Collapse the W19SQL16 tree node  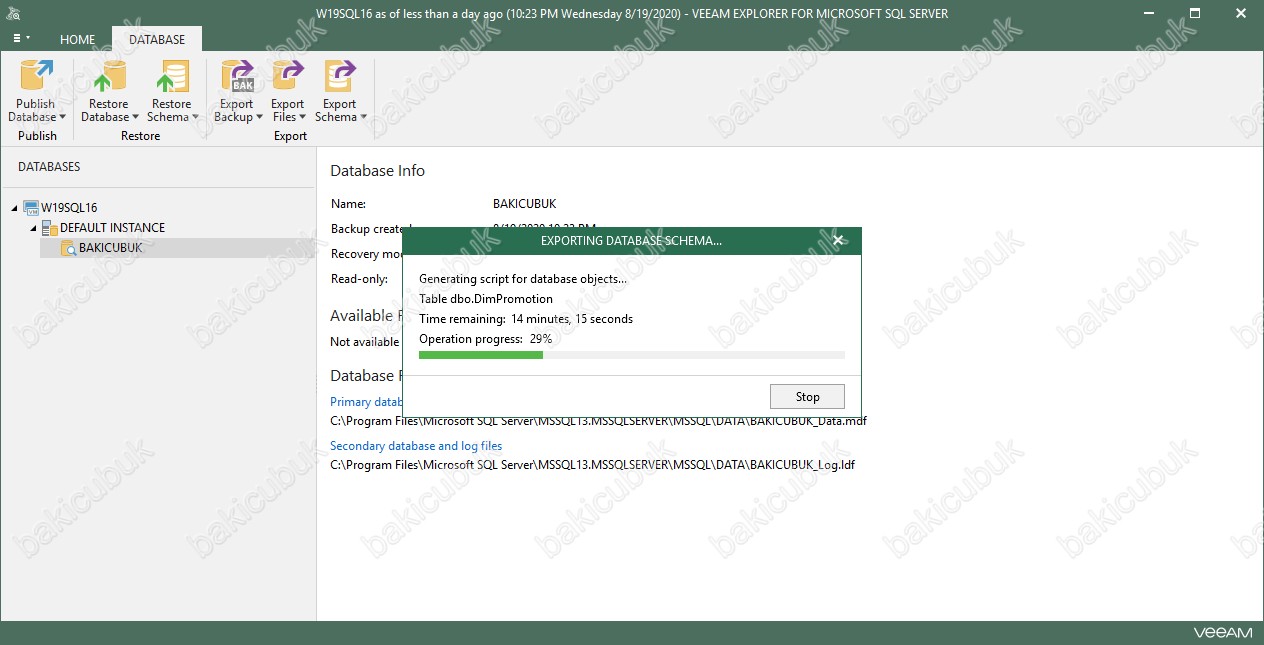(x=15, y=208)
